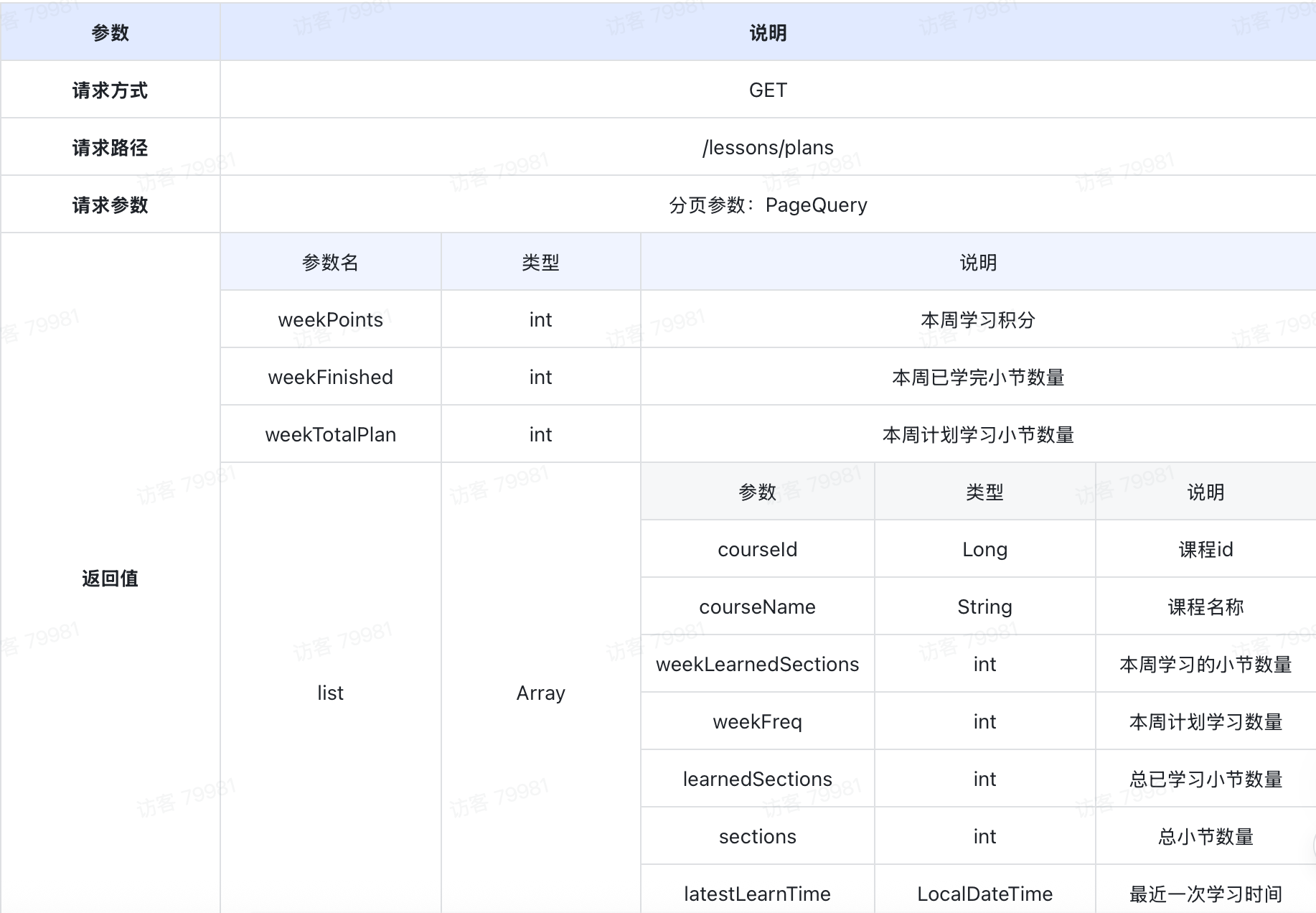Click the 参数名 column header
This screenshot has width=1316, height=913.
coord(330,263)
